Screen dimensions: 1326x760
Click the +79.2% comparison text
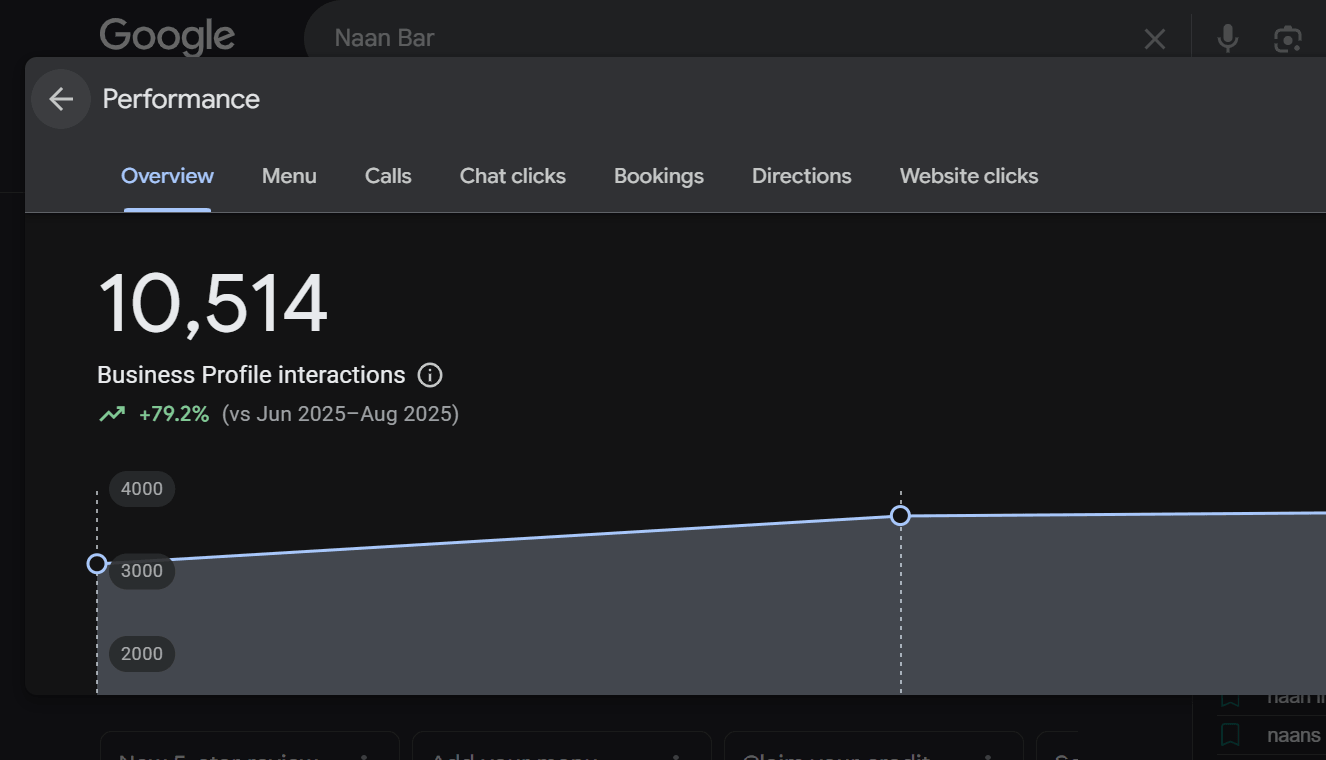(x=174, y=414)
